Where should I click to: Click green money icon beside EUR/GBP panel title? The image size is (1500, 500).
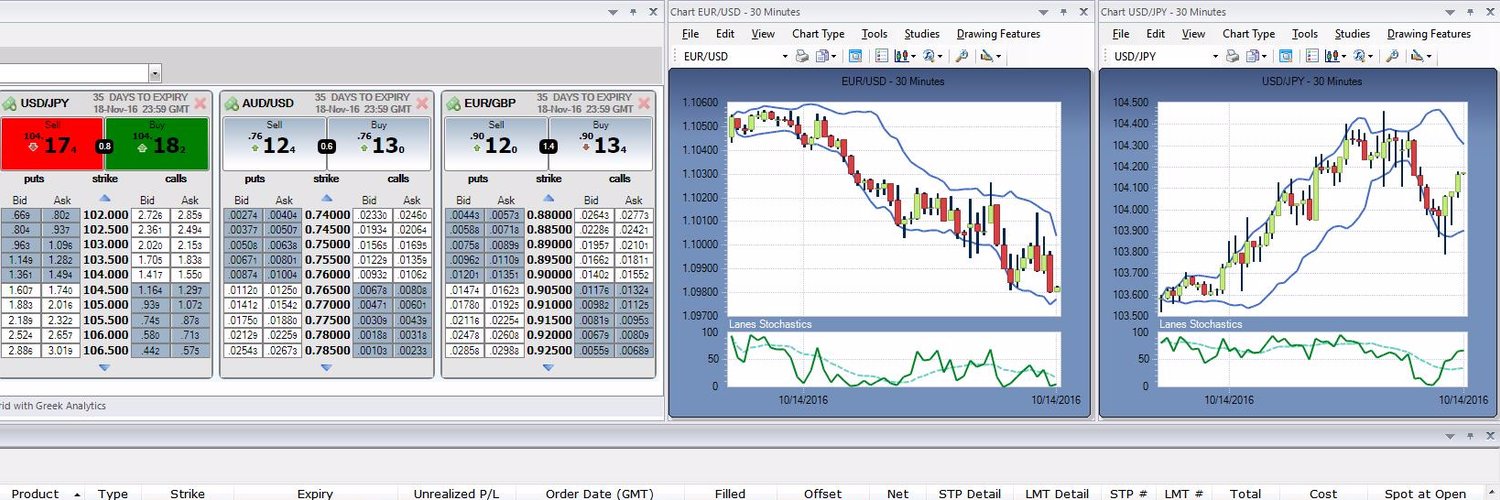tap(454, 103)
